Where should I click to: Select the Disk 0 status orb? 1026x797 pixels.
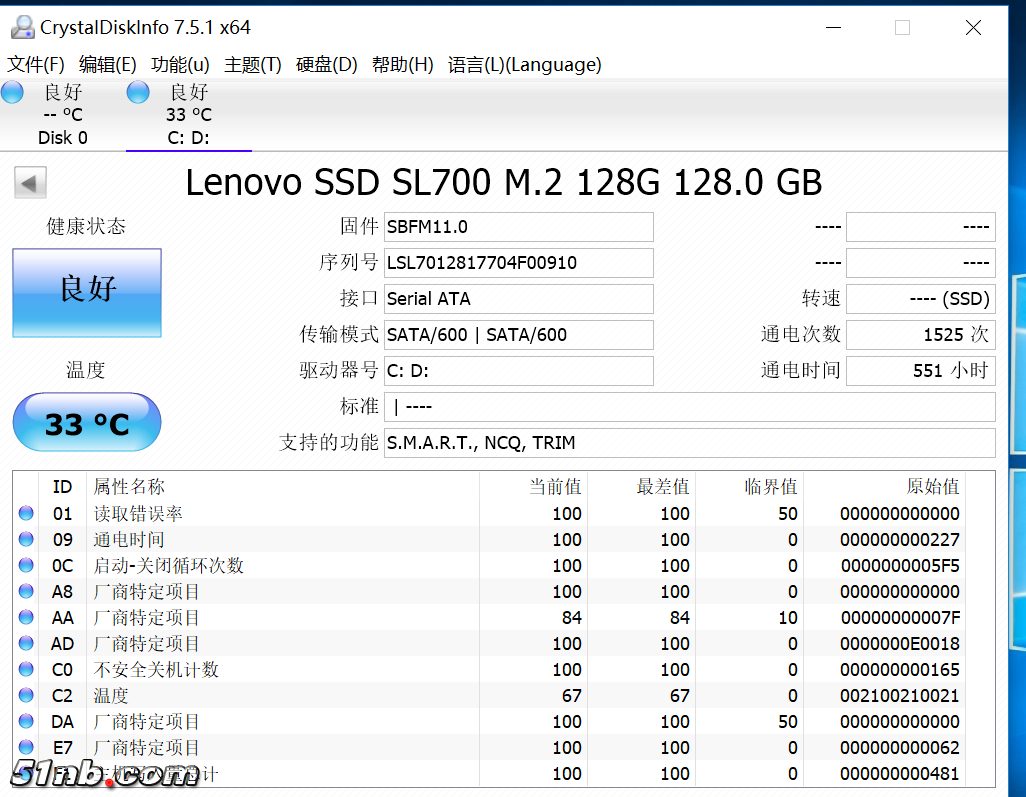click(12, 93)
